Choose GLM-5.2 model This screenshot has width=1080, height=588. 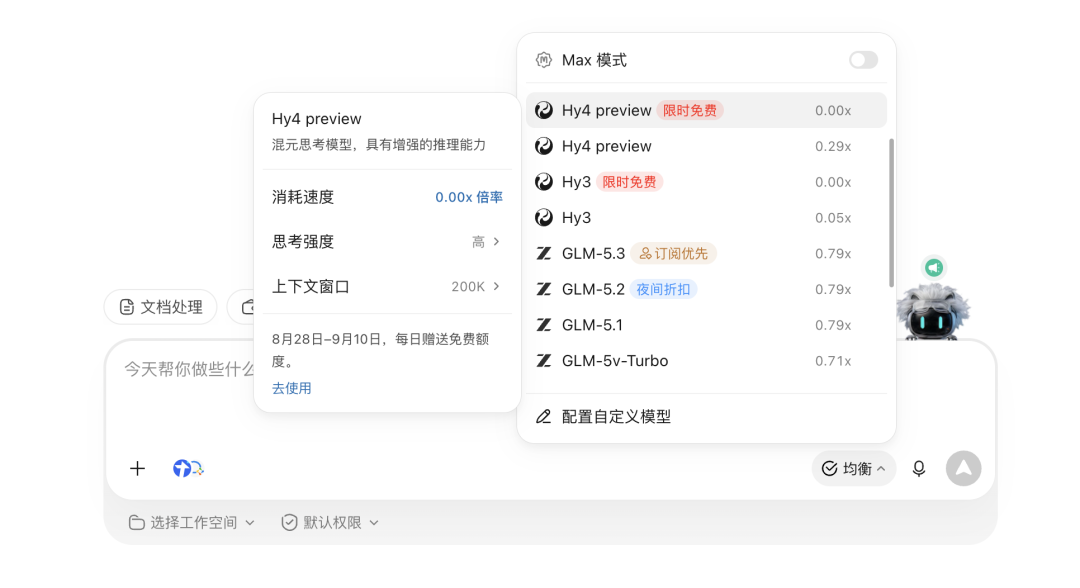click(706, 289)
